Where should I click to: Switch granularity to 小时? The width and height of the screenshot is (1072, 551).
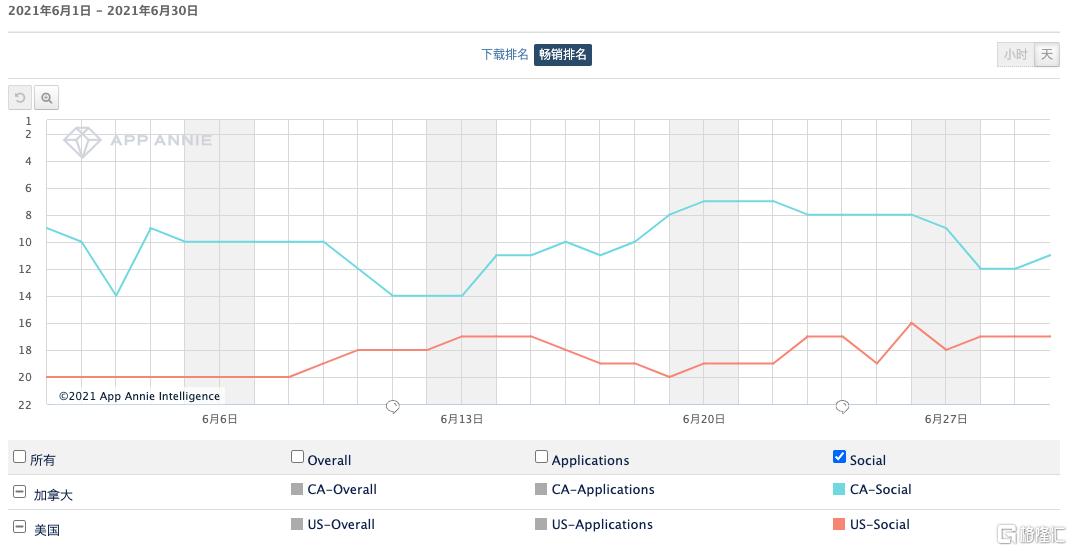[1015, 55]
